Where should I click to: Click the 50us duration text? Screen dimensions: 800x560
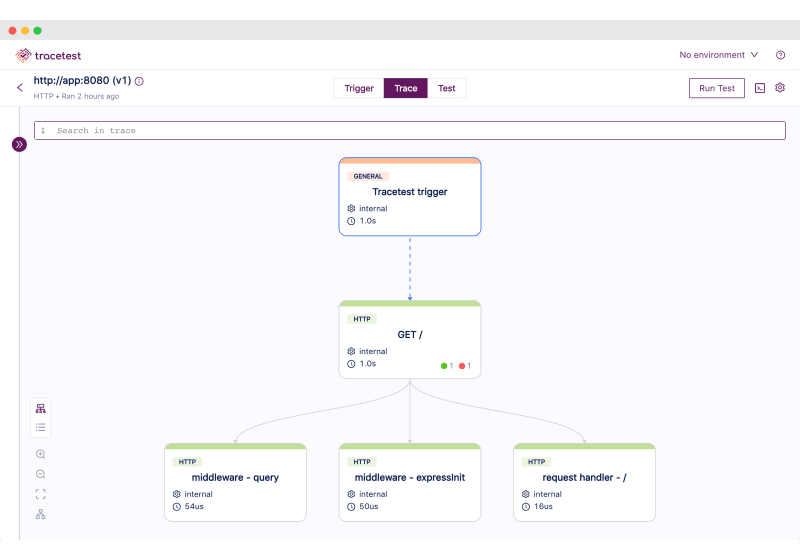pos(368,506)
